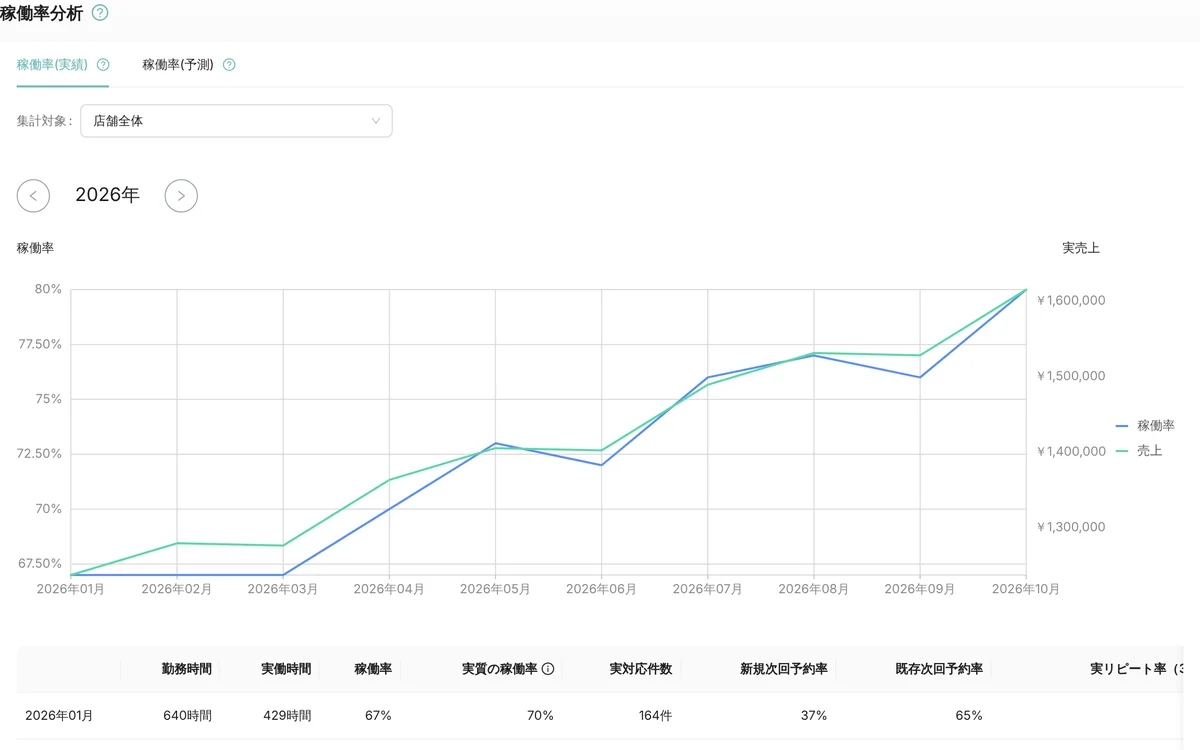Click the 実売上 axis title
Screen dimensions: 1200x750
tap(1081, 248)
